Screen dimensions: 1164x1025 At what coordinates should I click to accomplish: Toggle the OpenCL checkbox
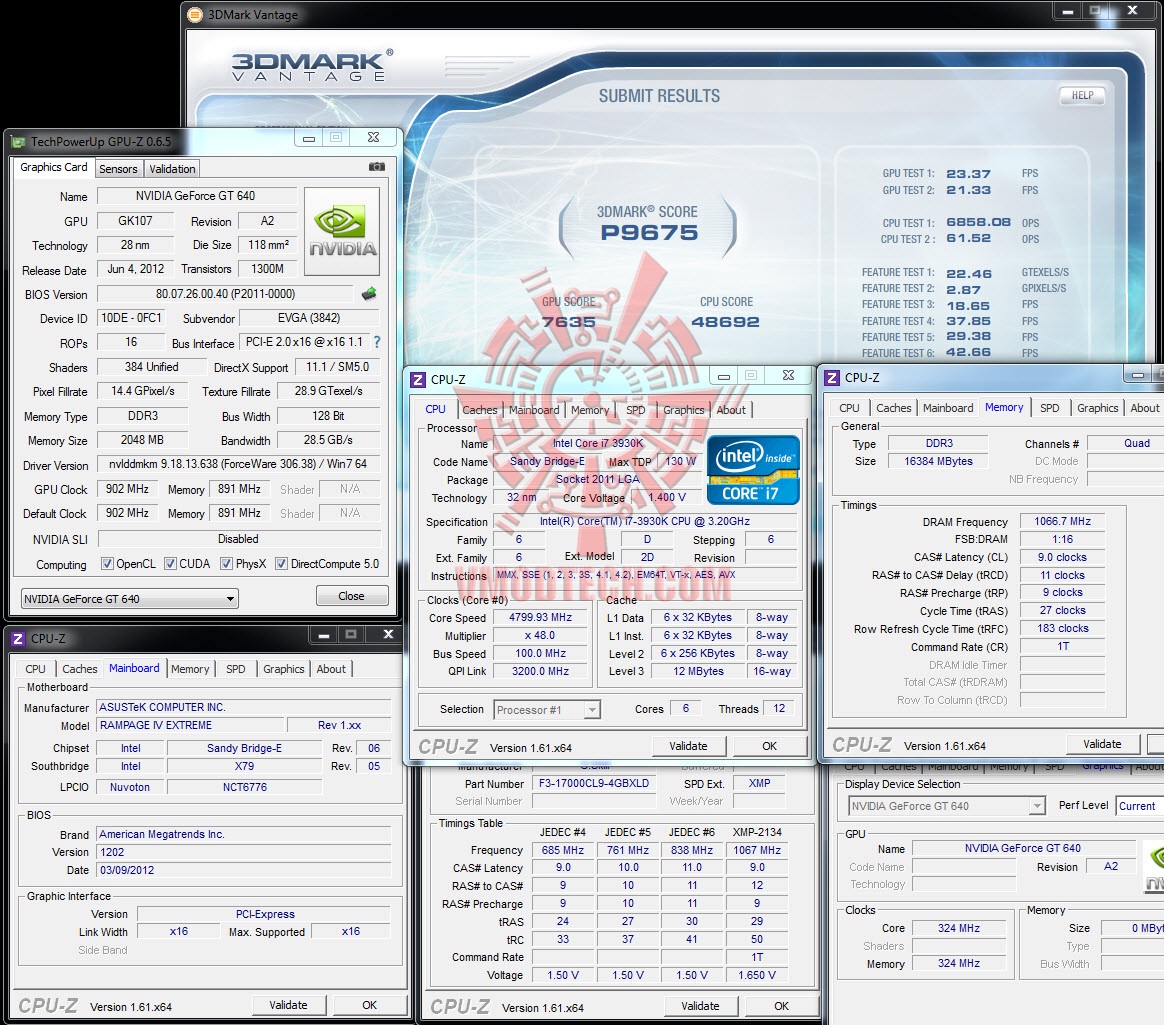coord(107,563)
